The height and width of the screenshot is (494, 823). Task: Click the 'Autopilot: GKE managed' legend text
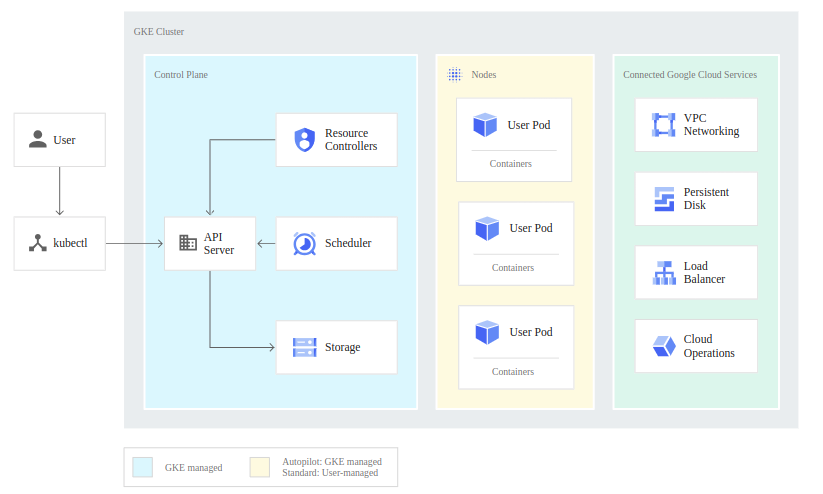click(332, 461)
